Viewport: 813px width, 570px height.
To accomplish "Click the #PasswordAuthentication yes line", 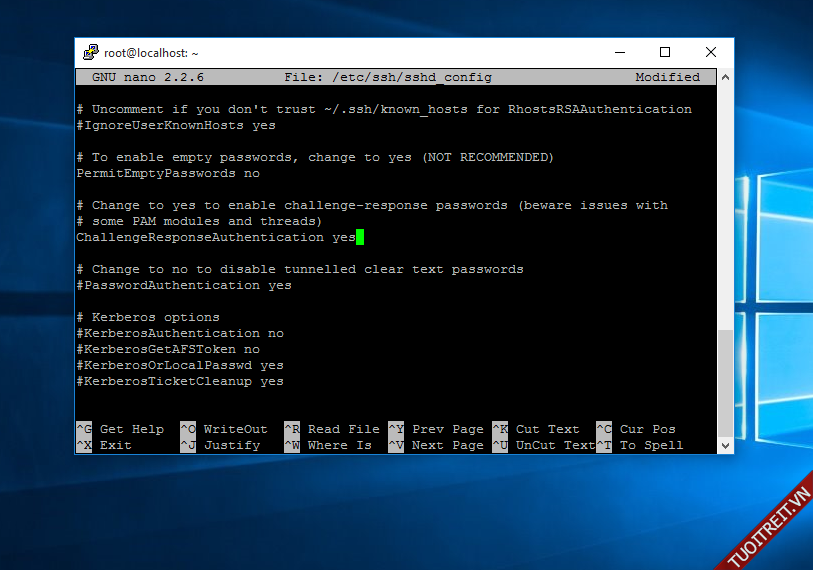I will click(x=184, y=285).
